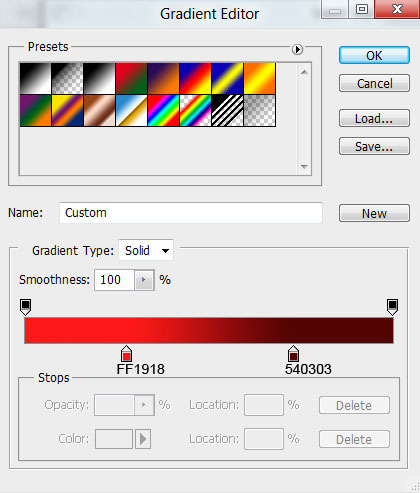Image resolution: width=420 pixels, height=493 pixels.
Task: Choose the Foreground to Transparent preset
Action: 67,78
